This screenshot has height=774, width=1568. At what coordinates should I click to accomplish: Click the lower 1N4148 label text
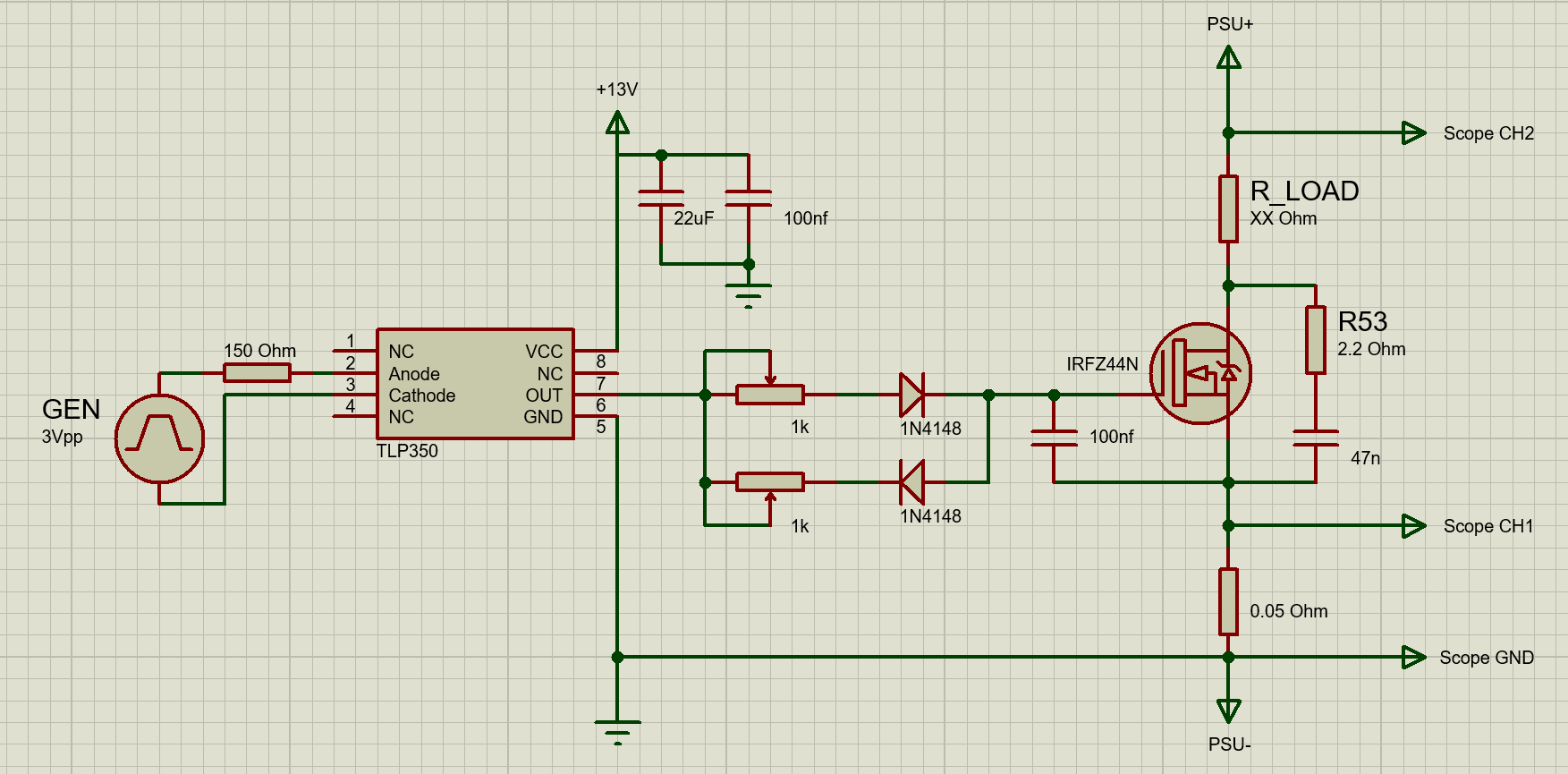pyautogui.click(x=930, y=516)
